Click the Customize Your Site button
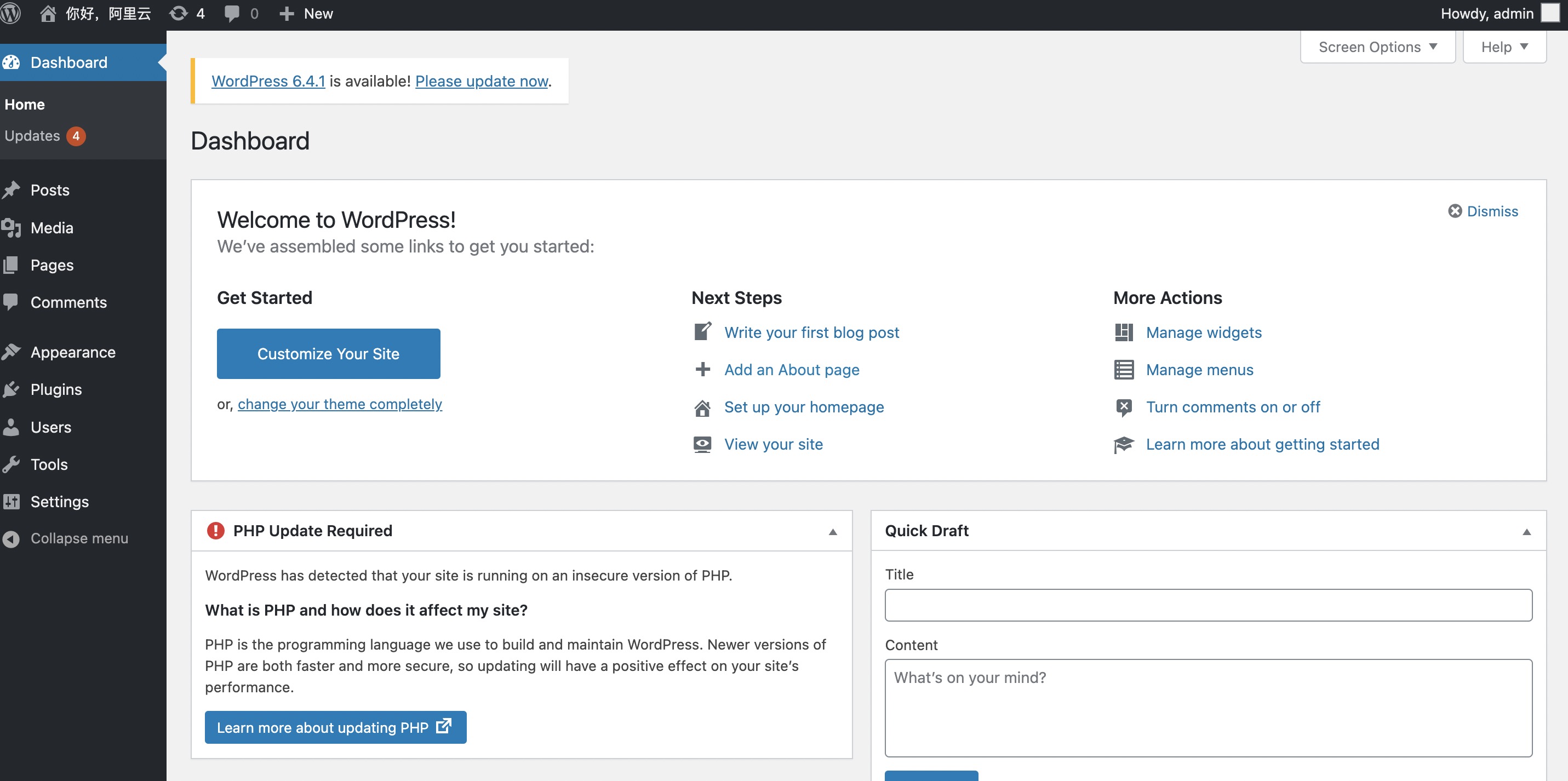 point(329,354)
